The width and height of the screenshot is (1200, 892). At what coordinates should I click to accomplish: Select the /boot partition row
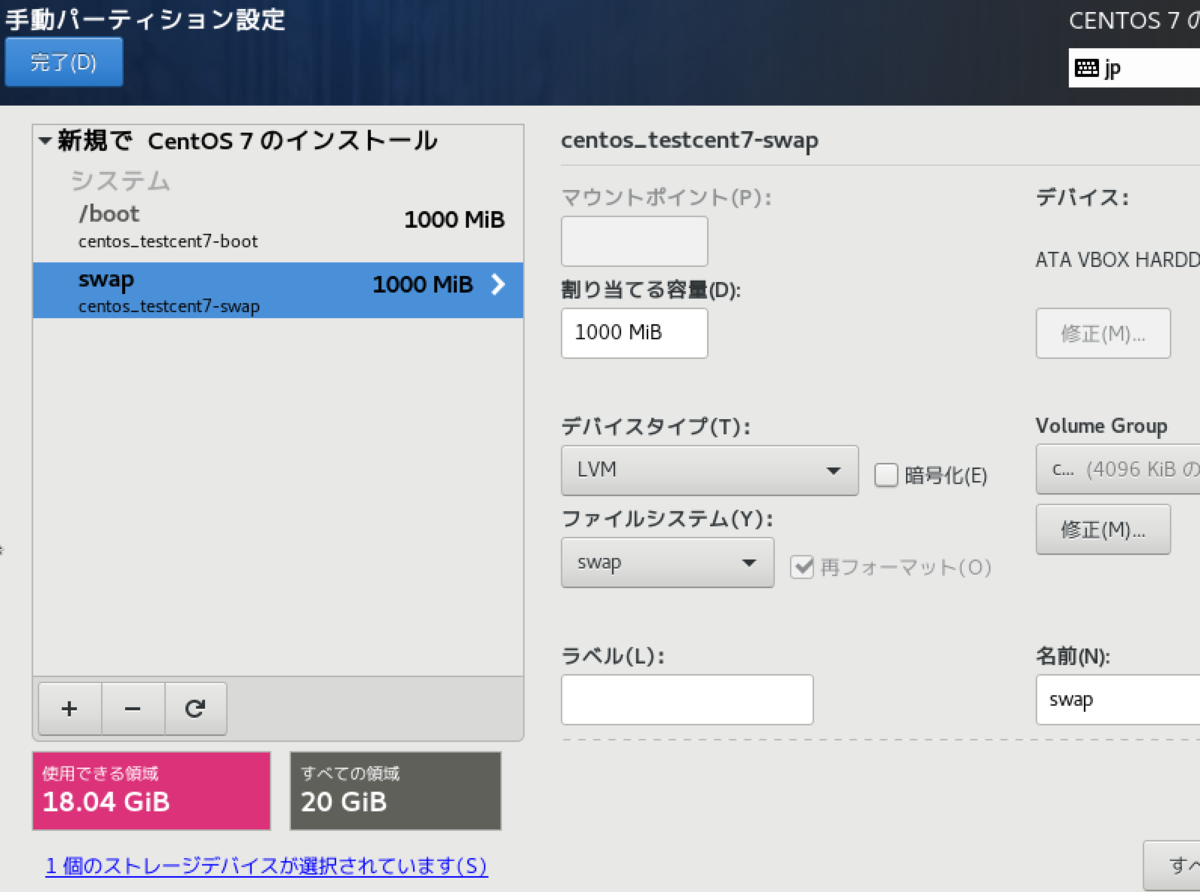pyautogui.click(x=278, y=227)
